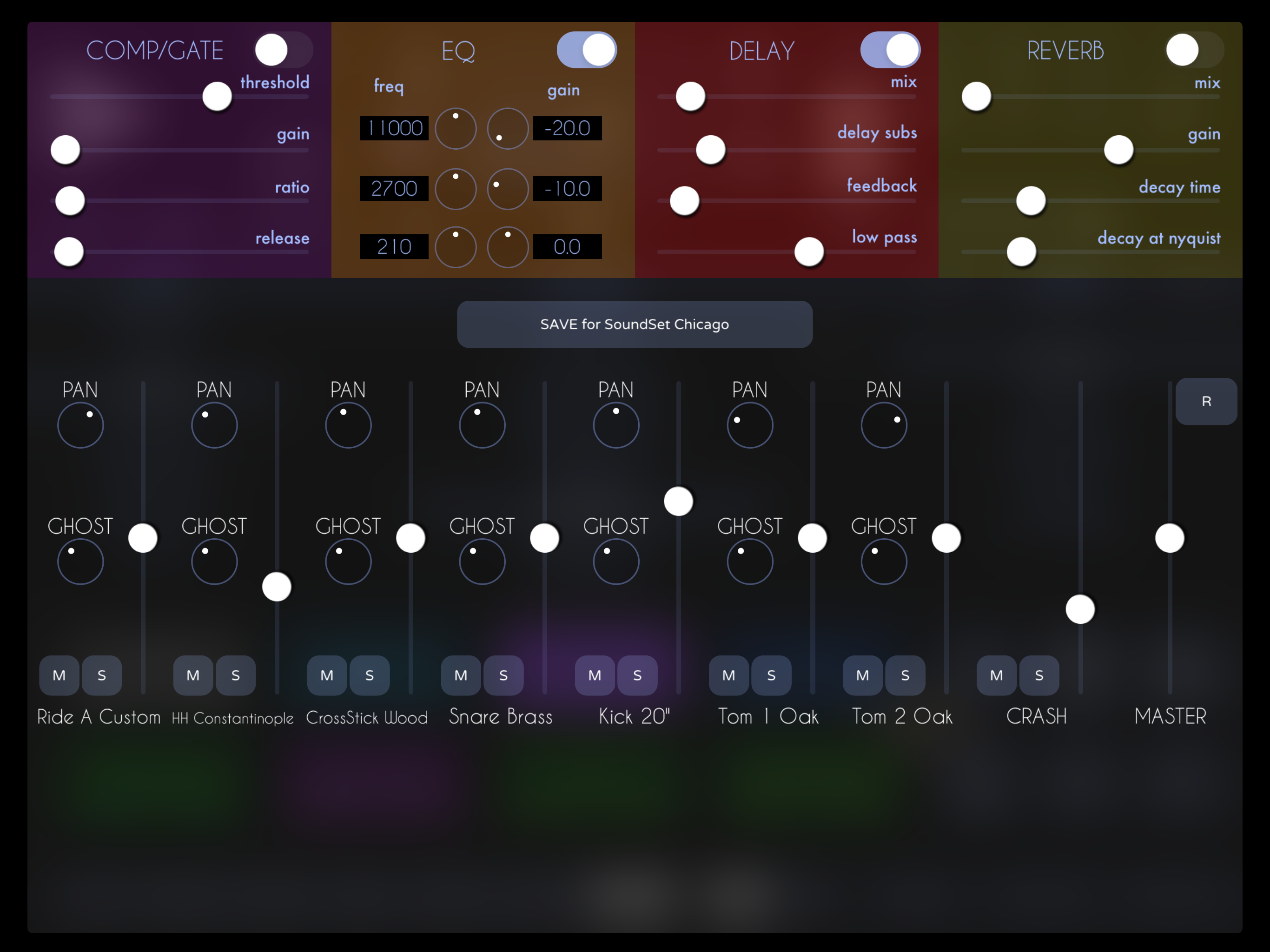
Task: Mute the Ride A Custom channel
Action: click(x=59, y=675)
